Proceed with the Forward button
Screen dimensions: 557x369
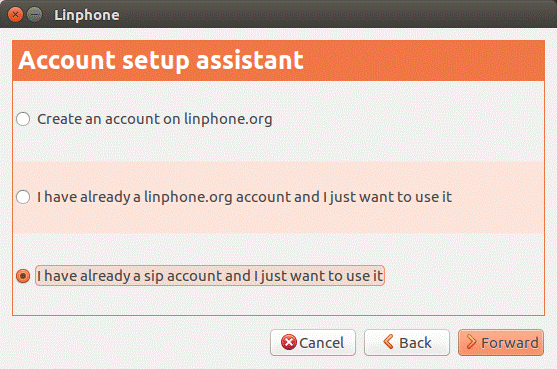(501, 342)
